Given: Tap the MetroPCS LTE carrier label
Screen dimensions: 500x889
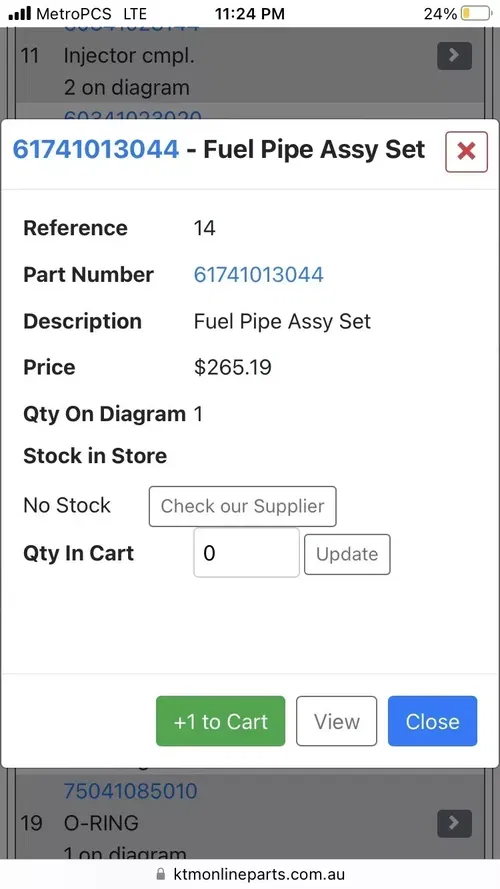Looking at the screenshot, I should 91,14.
